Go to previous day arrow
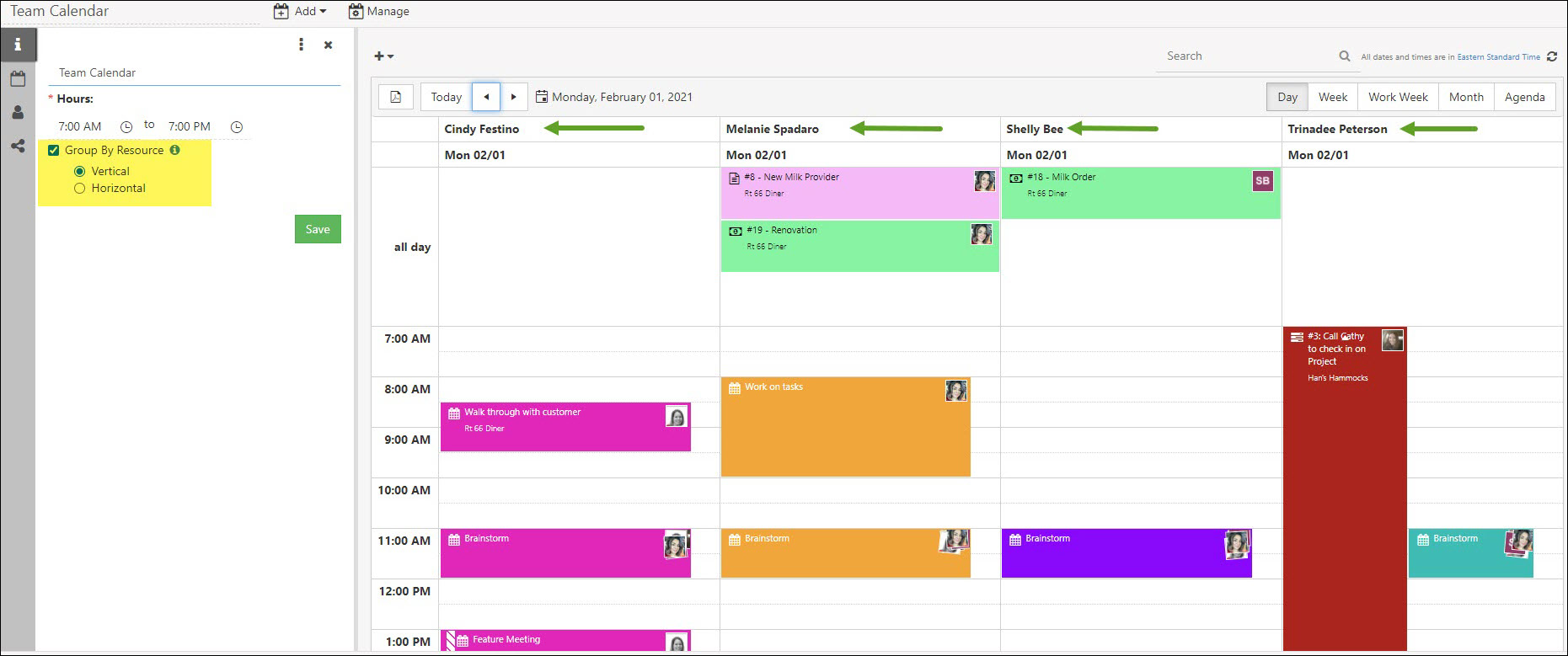Viewport: 1568px width, 656px height. click(486, 97)
